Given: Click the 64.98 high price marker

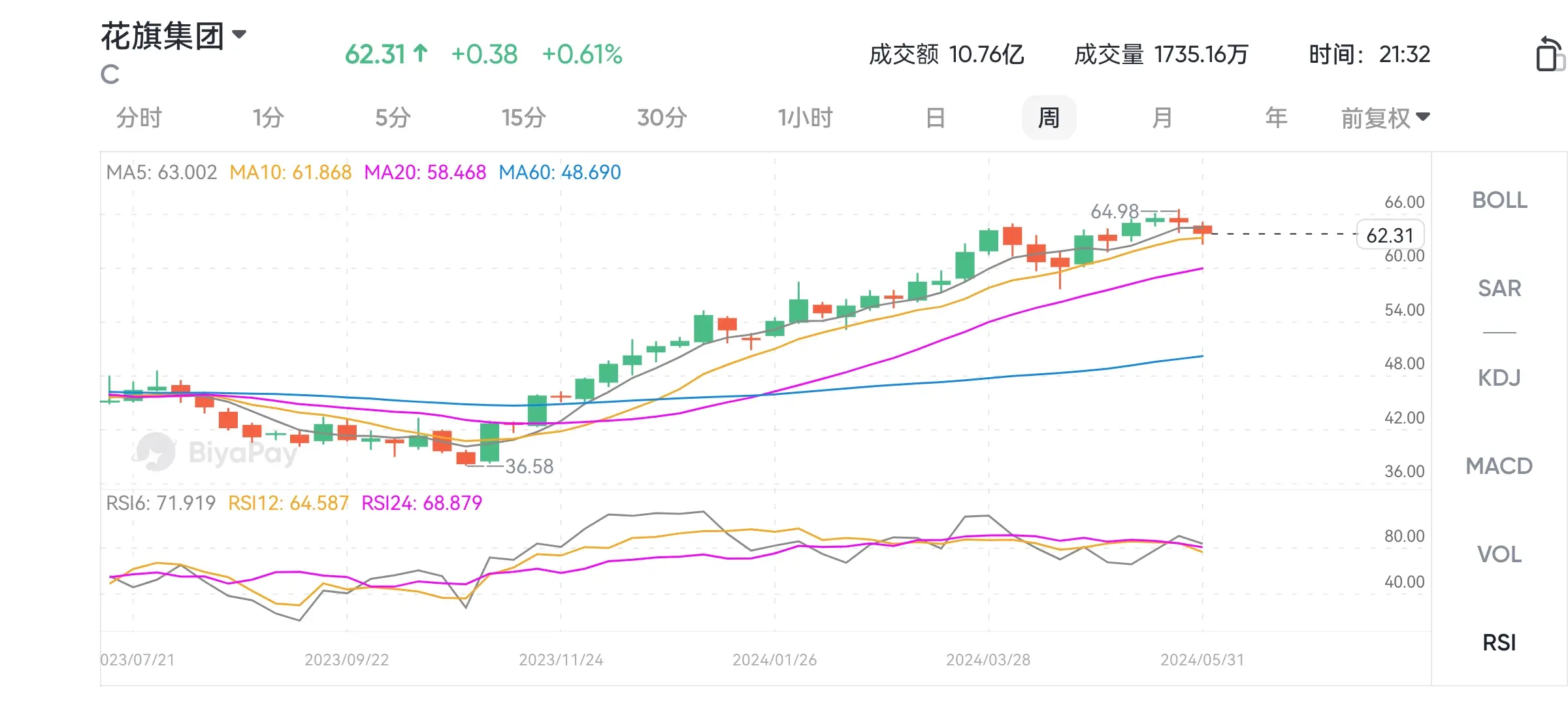Looking at the screenshot, I should point(1115,212).
